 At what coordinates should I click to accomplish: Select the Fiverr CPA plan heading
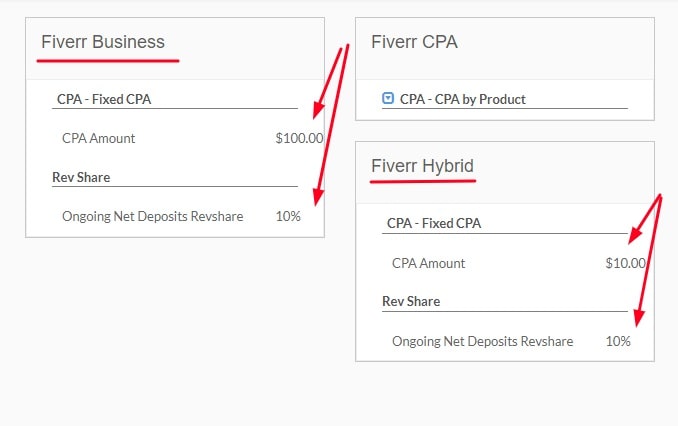414,42
